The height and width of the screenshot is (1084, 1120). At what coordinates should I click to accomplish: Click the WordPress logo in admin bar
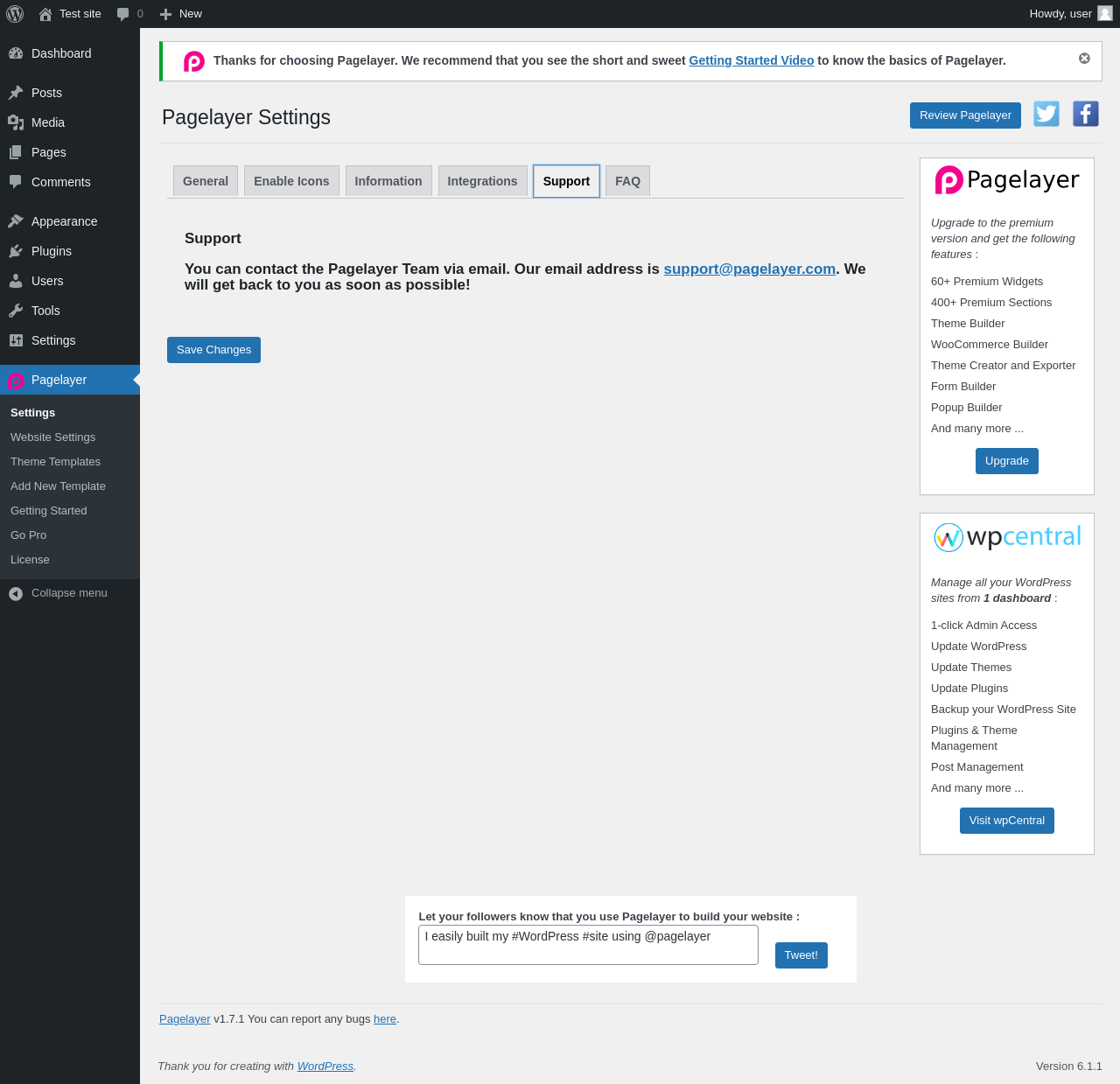15,14
